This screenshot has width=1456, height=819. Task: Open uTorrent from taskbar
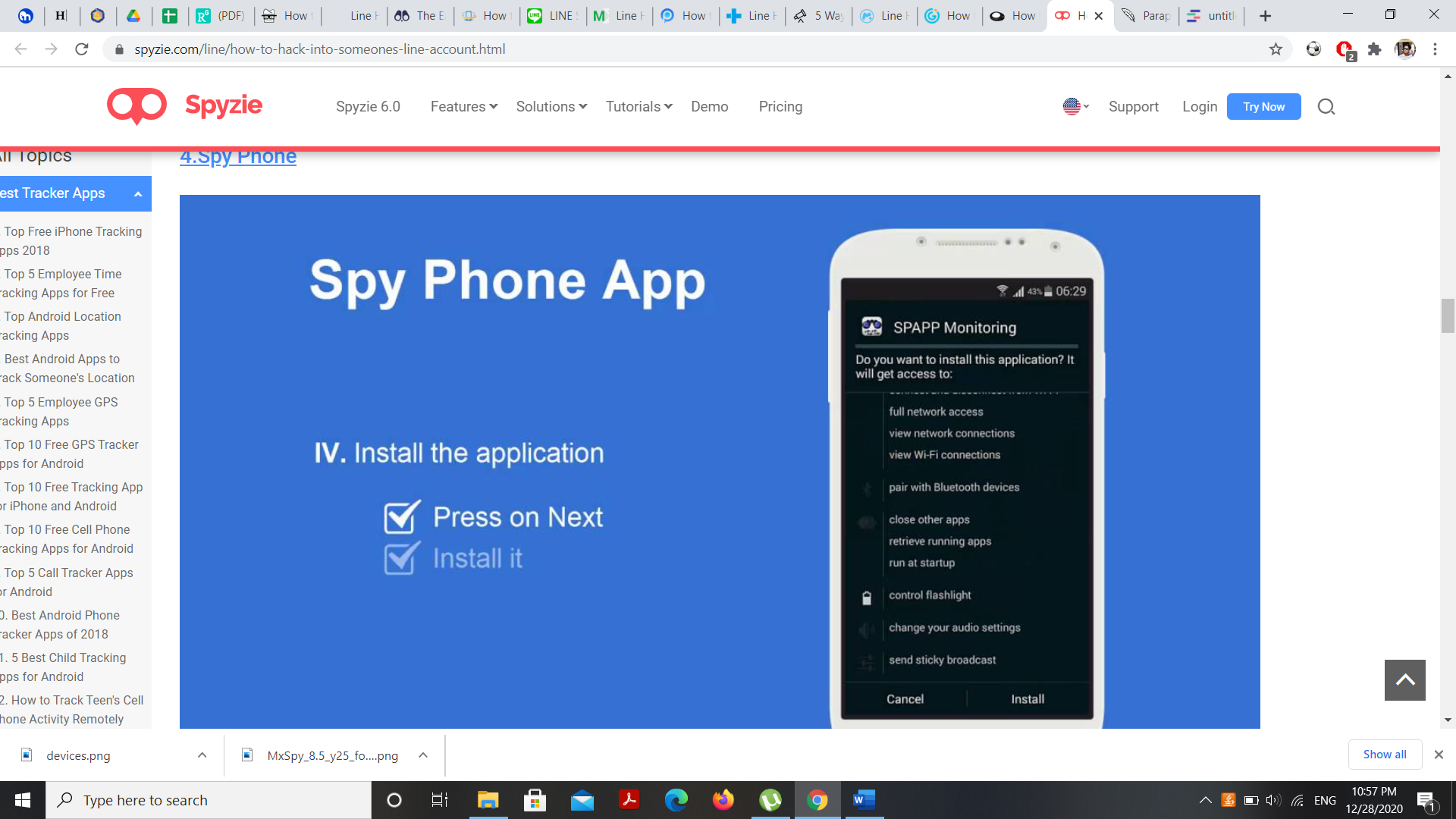point(770,800)
